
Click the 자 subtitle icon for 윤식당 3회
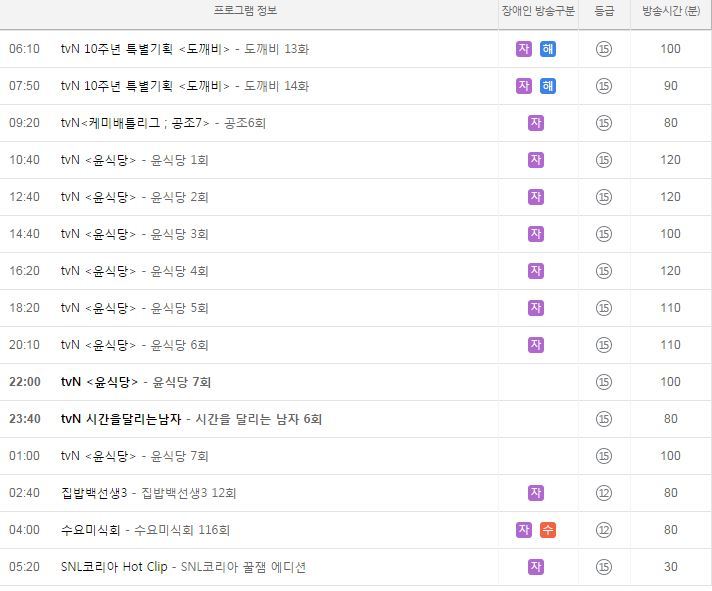536,234
